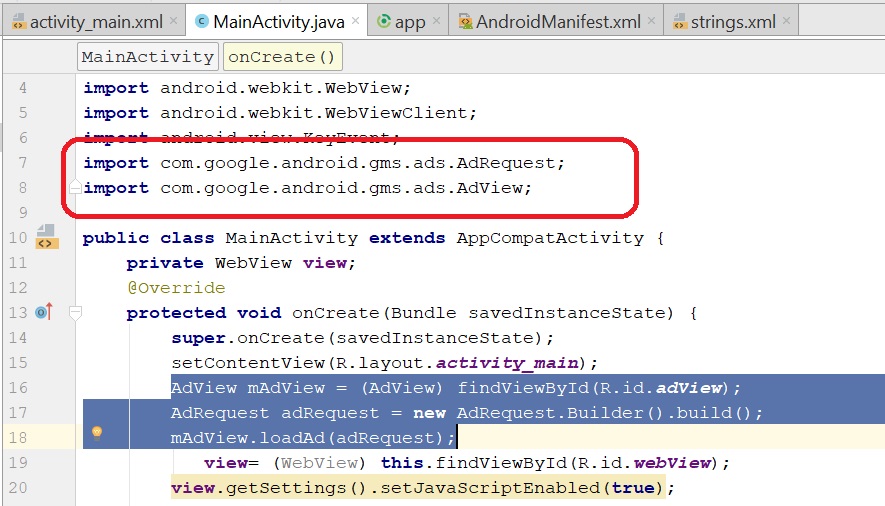Click the MainActivity.java class icon
885x506 pixels.
[x=201, y=21]
